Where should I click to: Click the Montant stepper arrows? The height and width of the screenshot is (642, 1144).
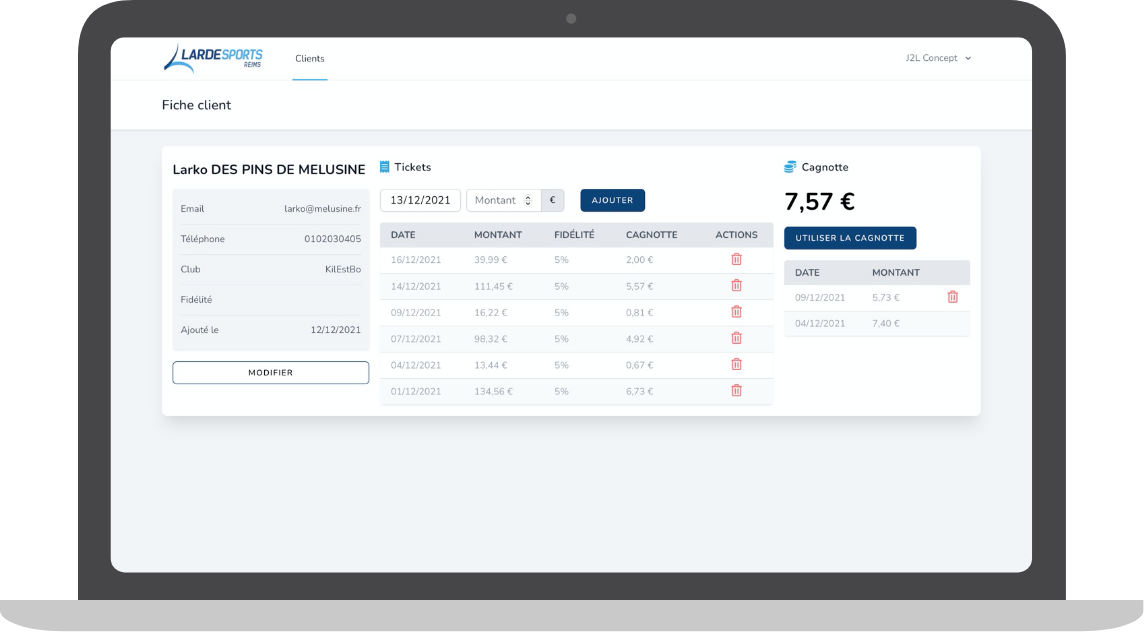[528, 201]
